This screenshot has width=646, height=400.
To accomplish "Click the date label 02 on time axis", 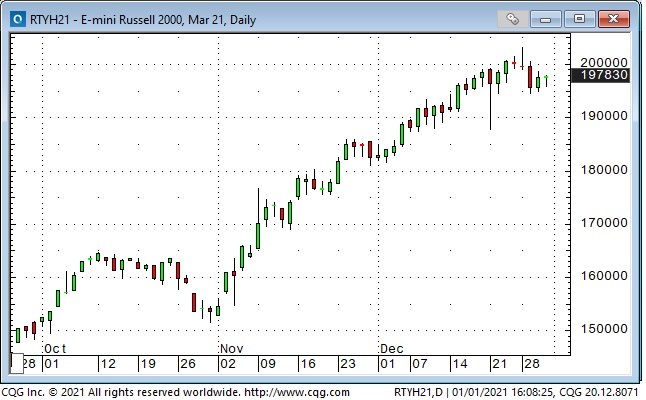I will pyautogui.click(x=228, y=364).
